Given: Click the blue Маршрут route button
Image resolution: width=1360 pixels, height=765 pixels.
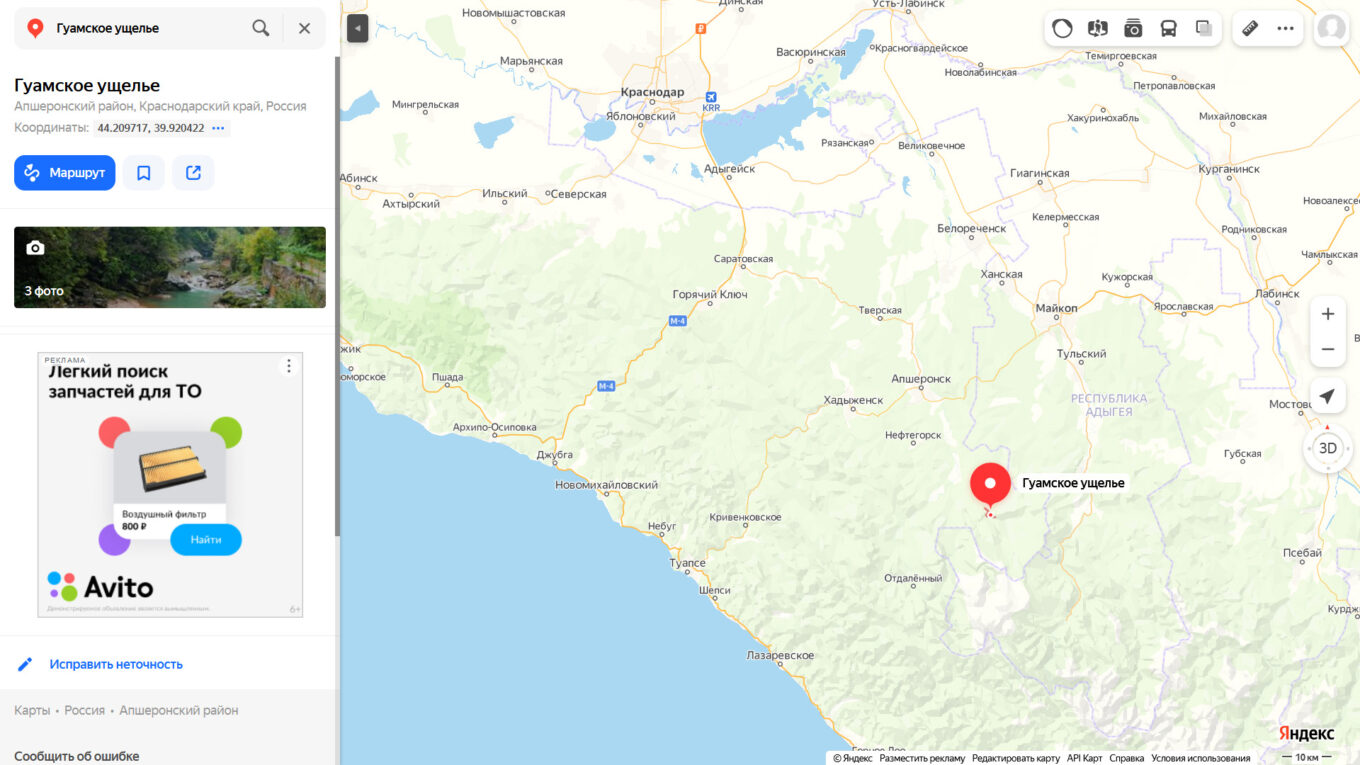Looking at the screenshot, I should coord(65,173).
